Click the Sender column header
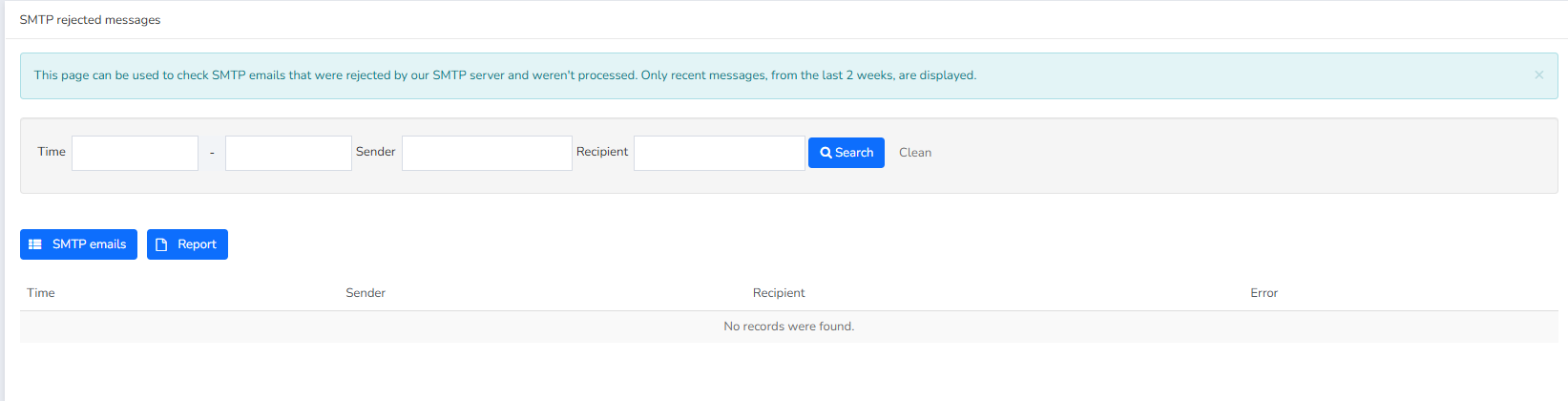Image resolution: width=1568 pixels, height=401 pixels. click(366, 293)
